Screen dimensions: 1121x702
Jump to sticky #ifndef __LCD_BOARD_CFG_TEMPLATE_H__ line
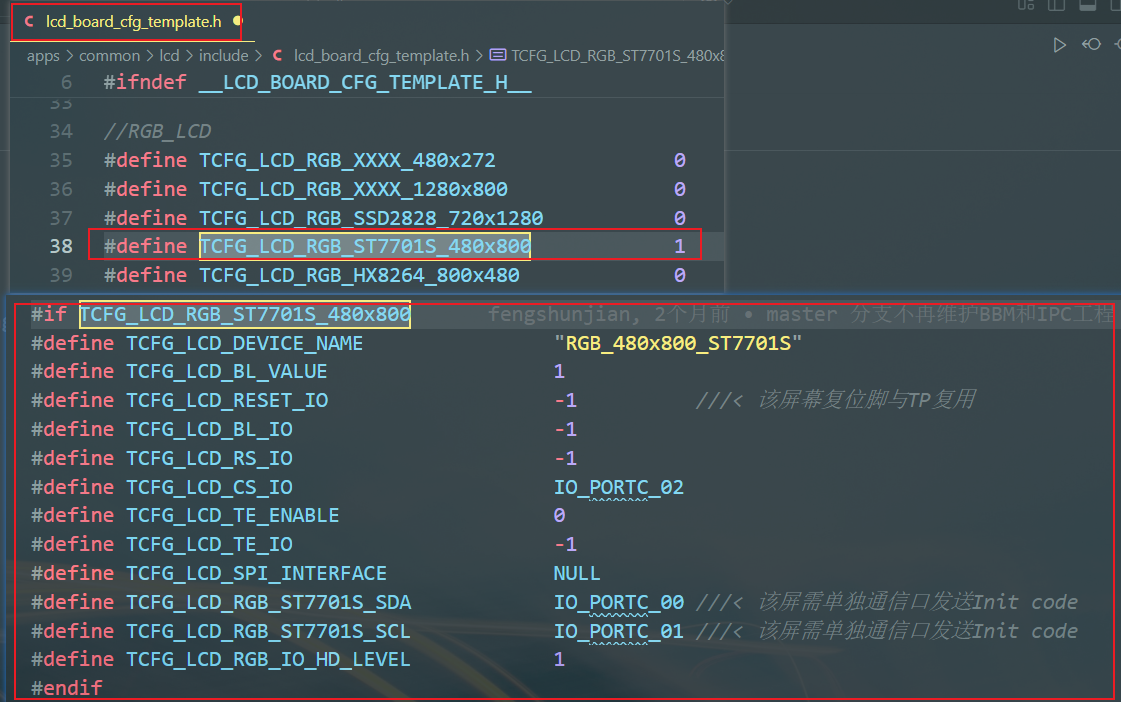(317, 82)
